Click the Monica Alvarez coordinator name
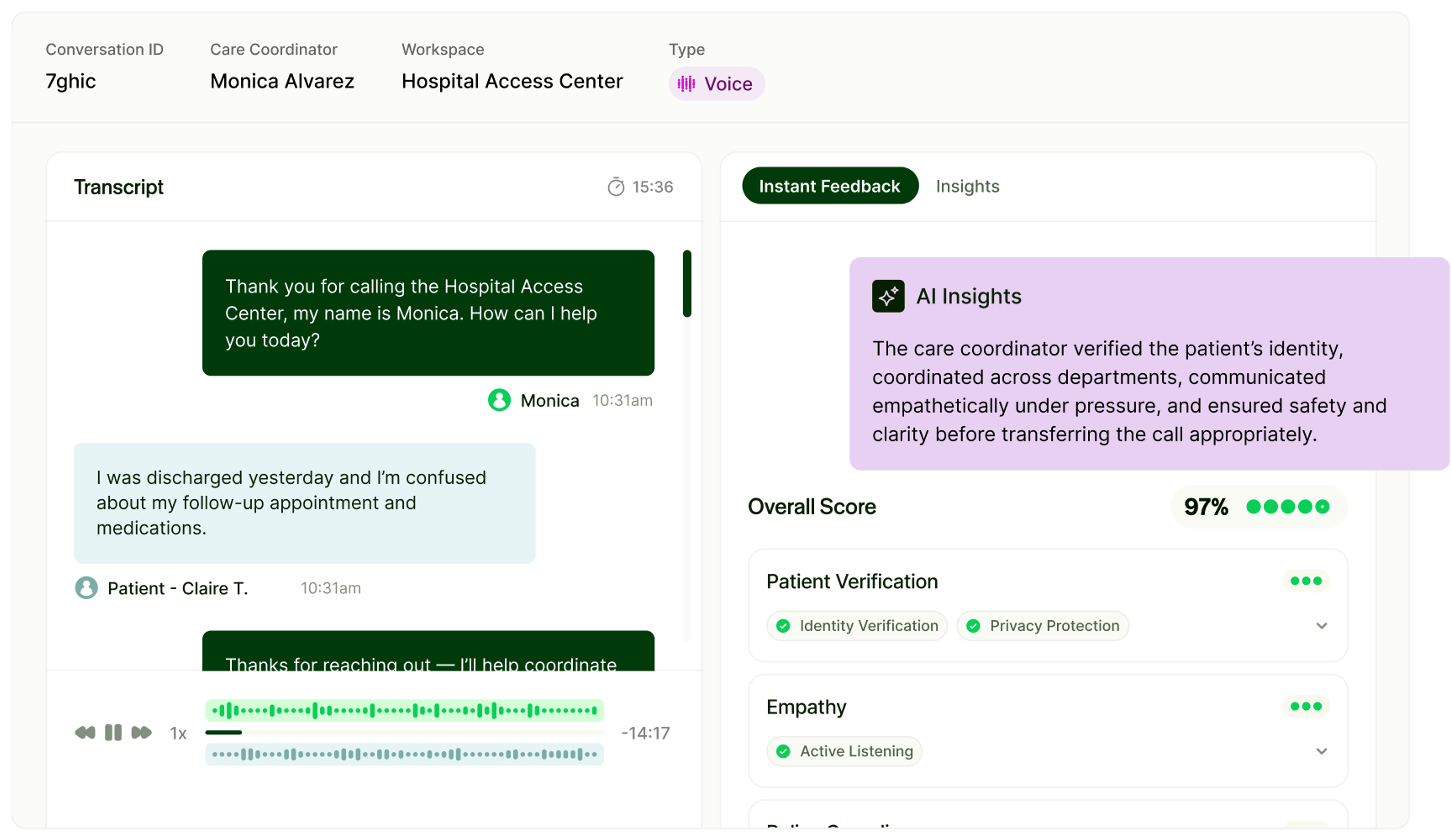Screen dimensions: 1451x840 tap(282, 81)
